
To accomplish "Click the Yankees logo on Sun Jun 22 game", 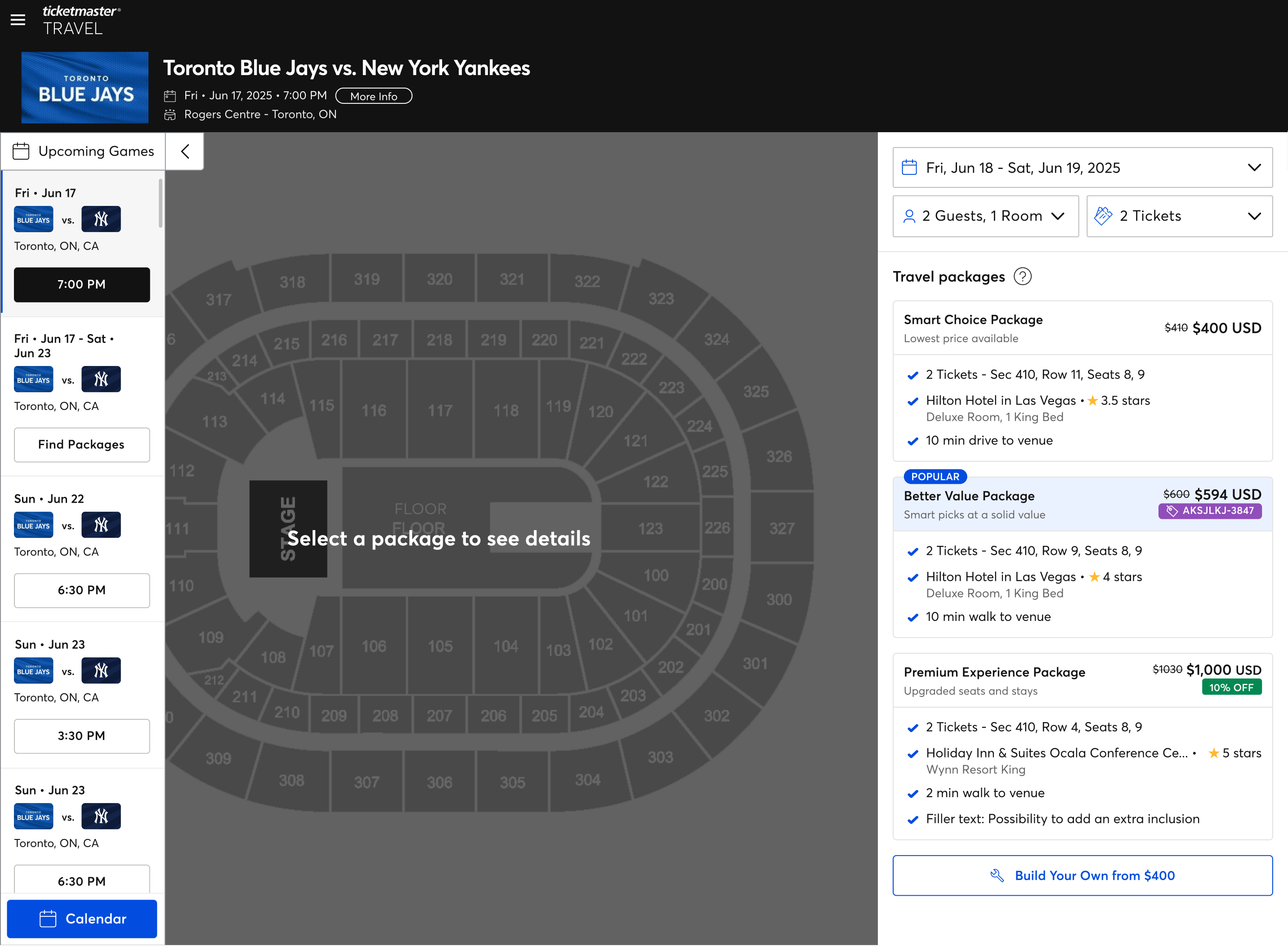I will (101, 525).
